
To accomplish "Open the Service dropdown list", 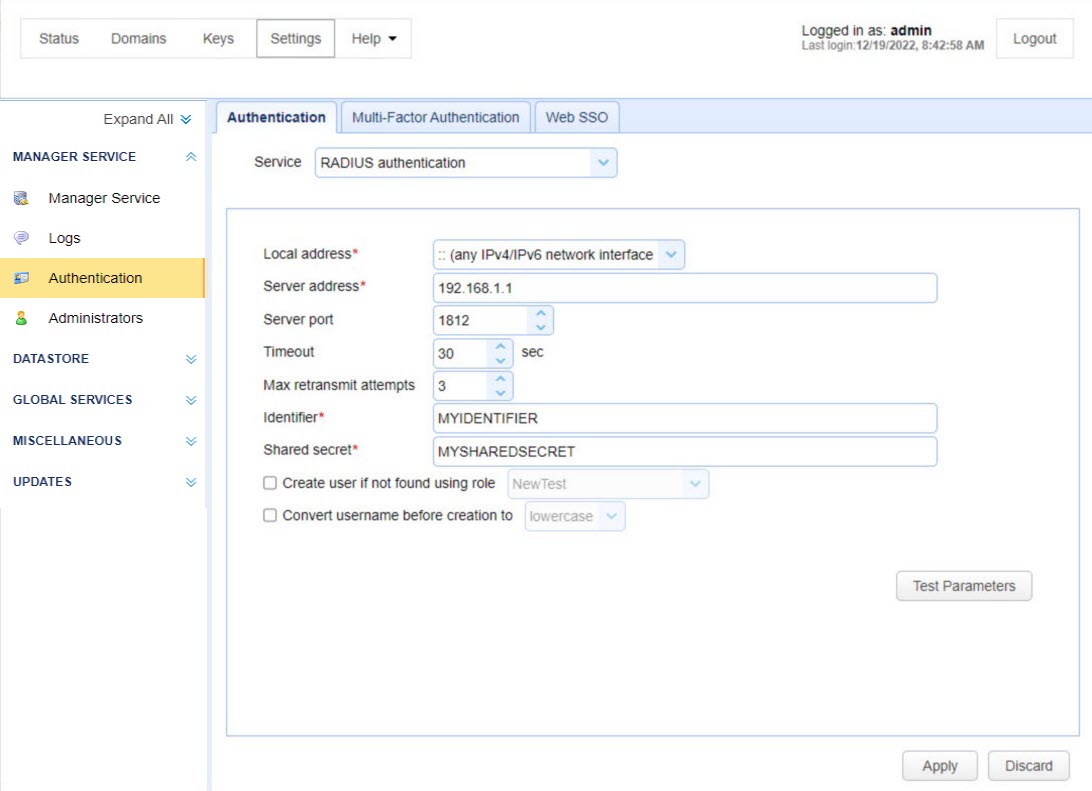I will [x=602, y=162].
